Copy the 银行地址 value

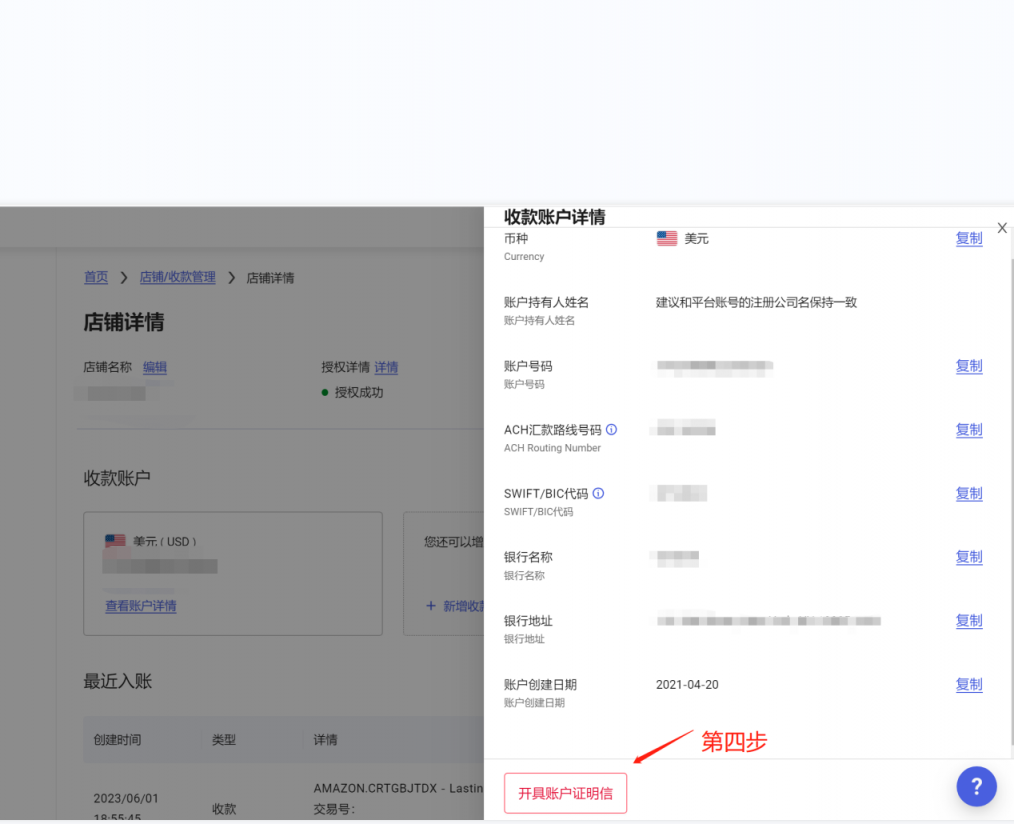pos(968,621)
